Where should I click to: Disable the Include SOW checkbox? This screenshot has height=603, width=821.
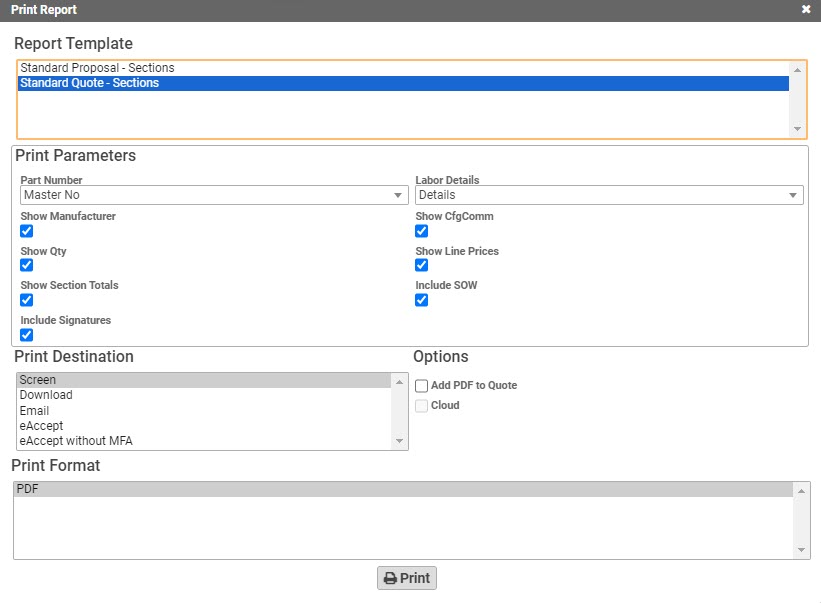(x=422, y=300)
